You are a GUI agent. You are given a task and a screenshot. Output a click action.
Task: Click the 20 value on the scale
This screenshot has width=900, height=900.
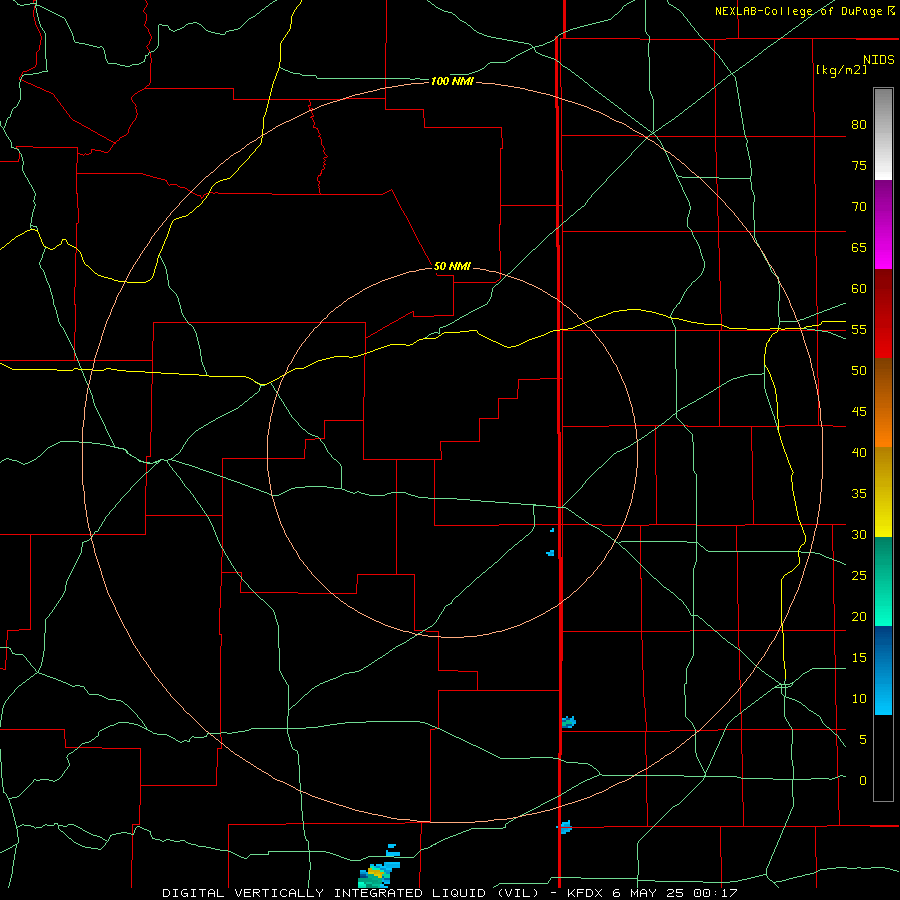click(x=859, y=616)
